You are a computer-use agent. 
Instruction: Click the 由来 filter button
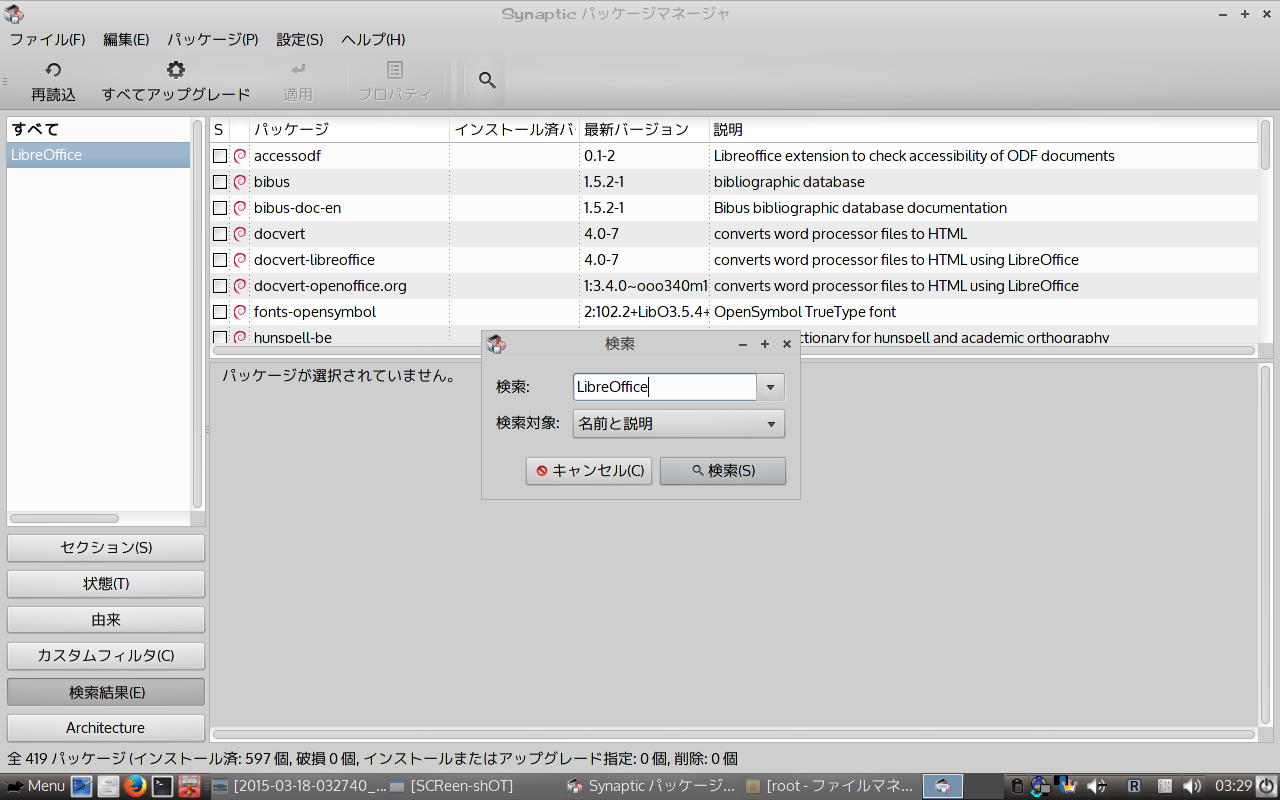click(106, 620)
